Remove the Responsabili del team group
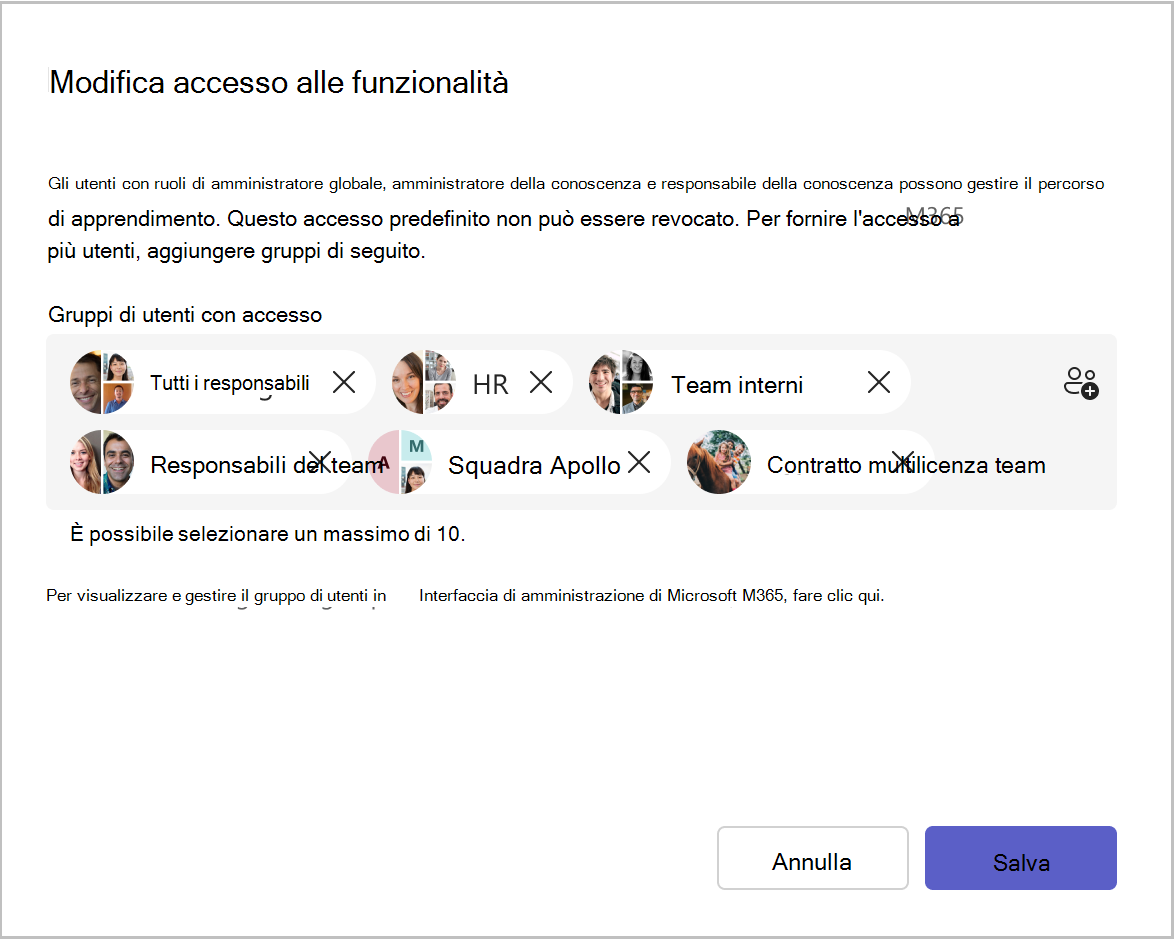 [x=320, y=462]
